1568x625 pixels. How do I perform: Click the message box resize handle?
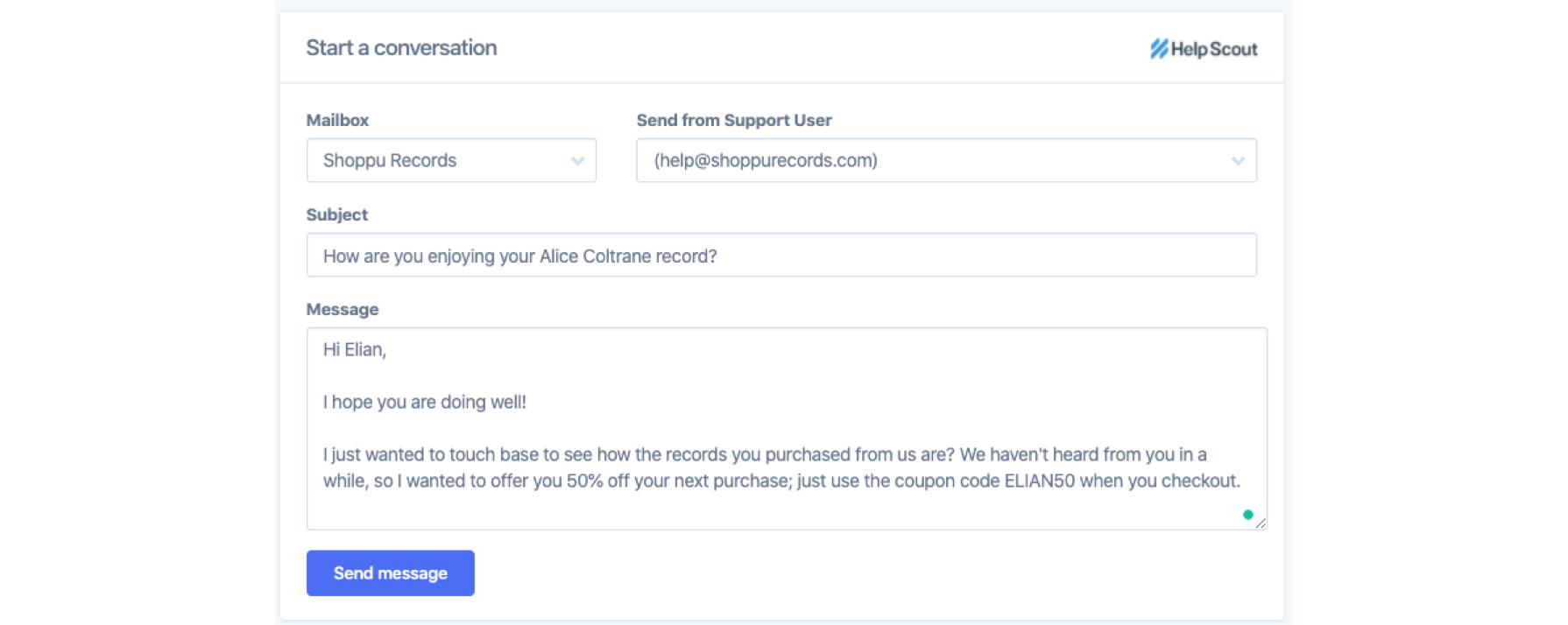[1261, 523]
